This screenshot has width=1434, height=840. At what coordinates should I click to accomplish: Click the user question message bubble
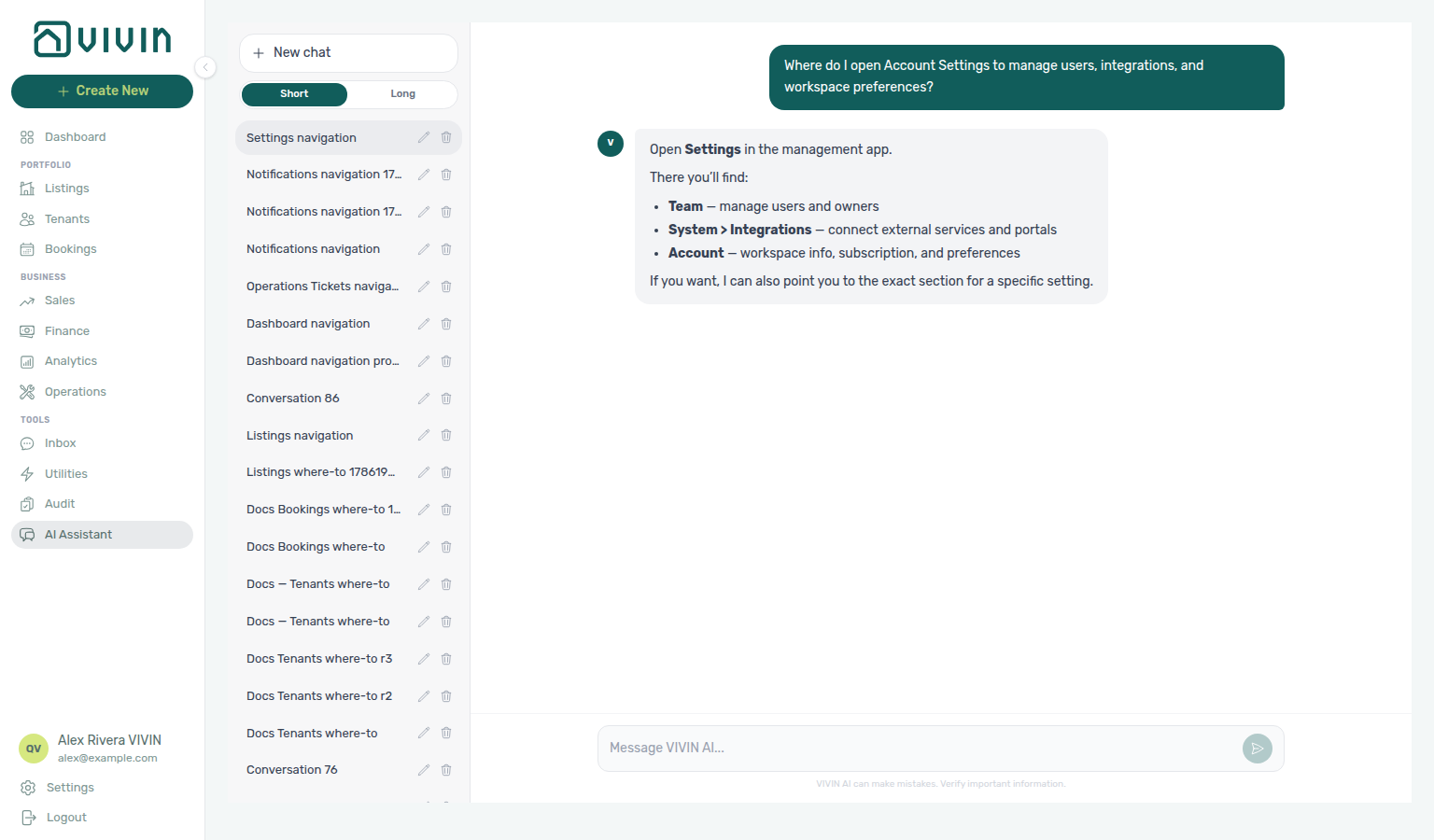pos(1027,77)
